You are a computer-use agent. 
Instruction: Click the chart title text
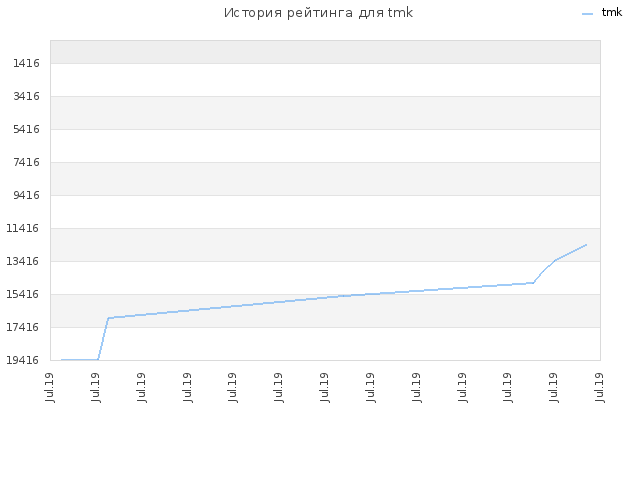(x=318, y=13)
